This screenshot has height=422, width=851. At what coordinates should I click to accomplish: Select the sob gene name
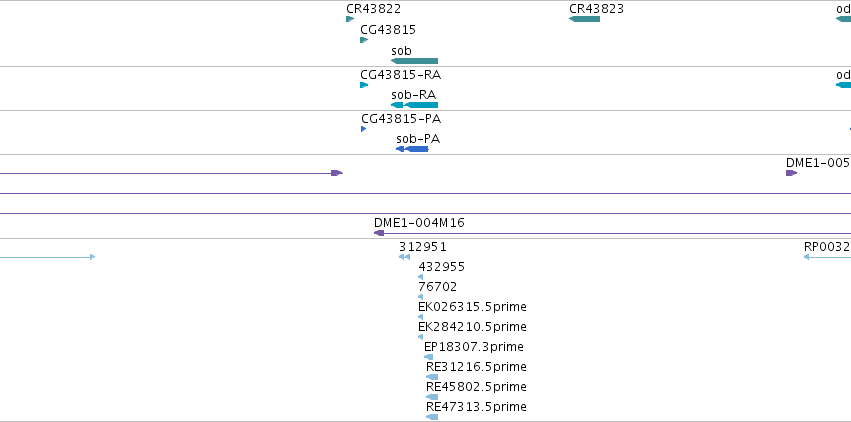coord(402,51)
